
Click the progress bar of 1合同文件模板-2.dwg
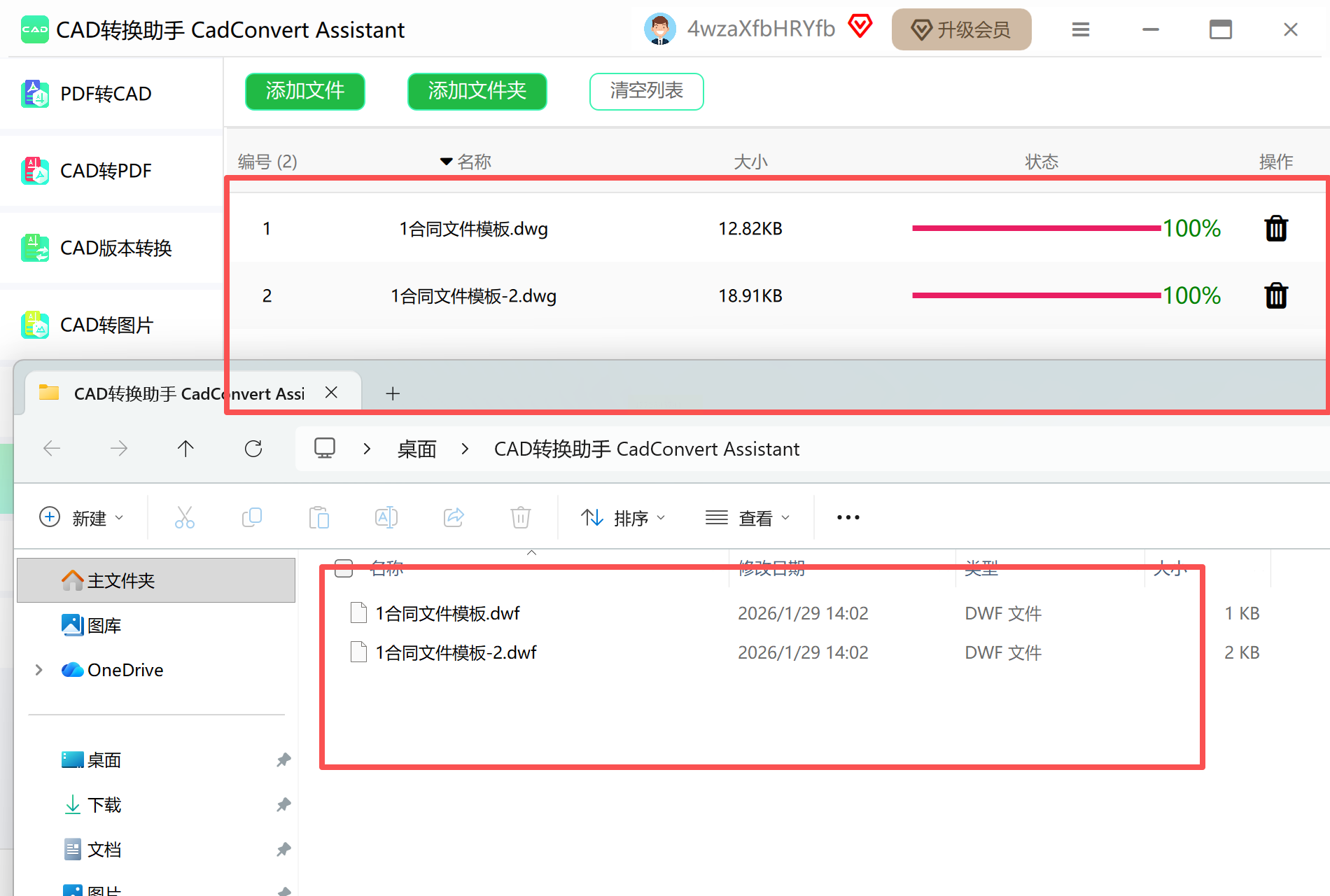1036,295
